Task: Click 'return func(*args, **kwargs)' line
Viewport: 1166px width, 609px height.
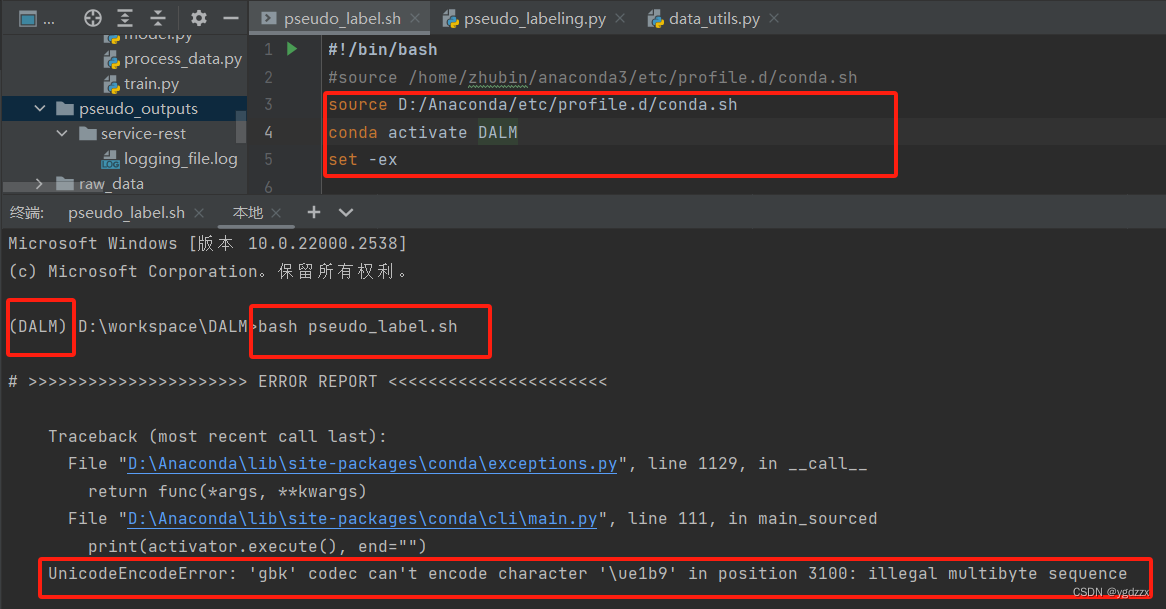Action: (x=228, y=492)
